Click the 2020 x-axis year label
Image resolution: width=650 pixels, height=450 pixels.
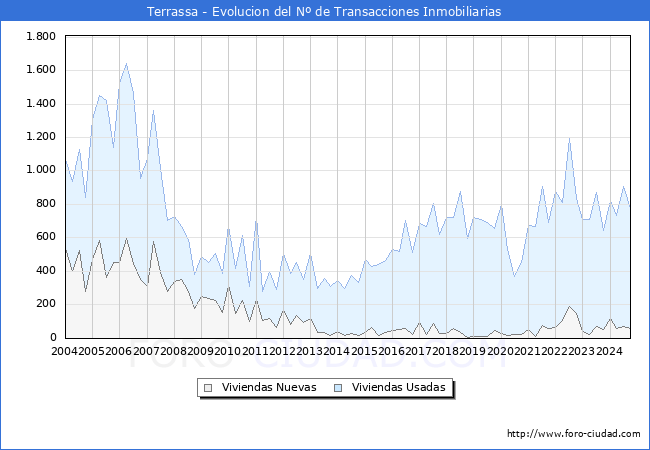500,351
